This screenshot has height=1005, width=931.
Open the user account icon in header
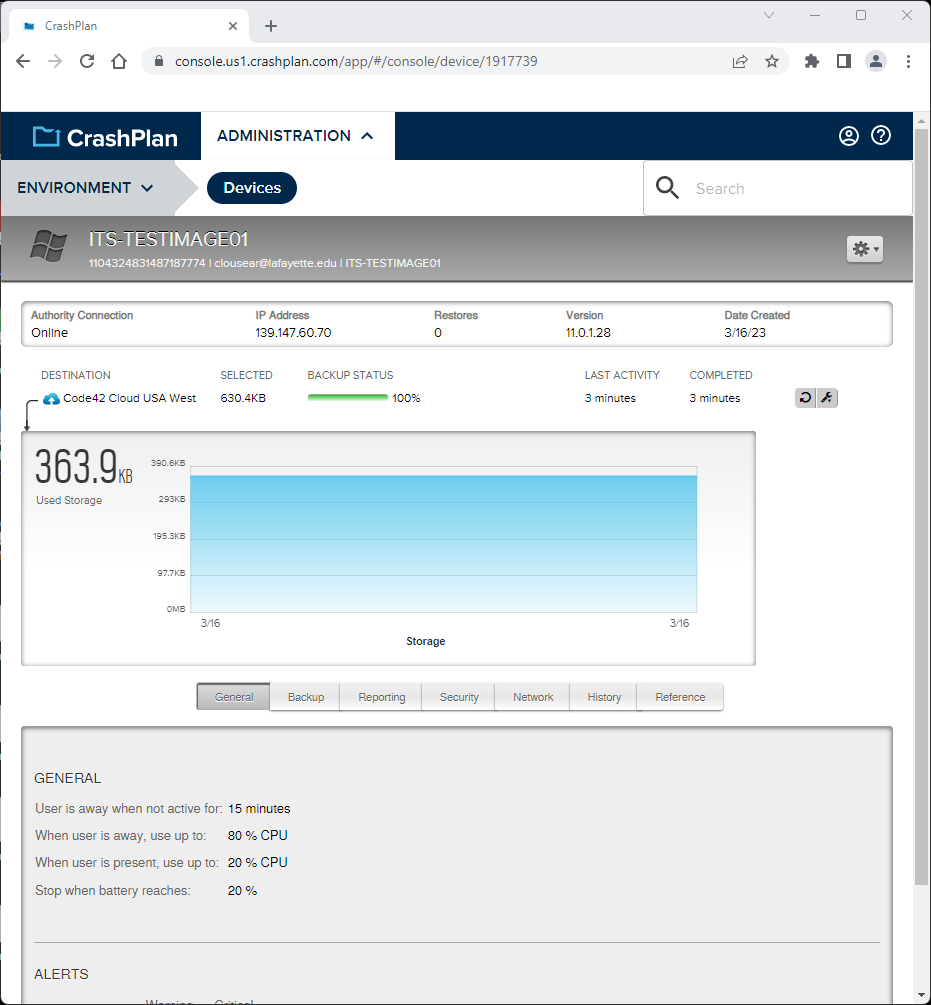point(848,136)
